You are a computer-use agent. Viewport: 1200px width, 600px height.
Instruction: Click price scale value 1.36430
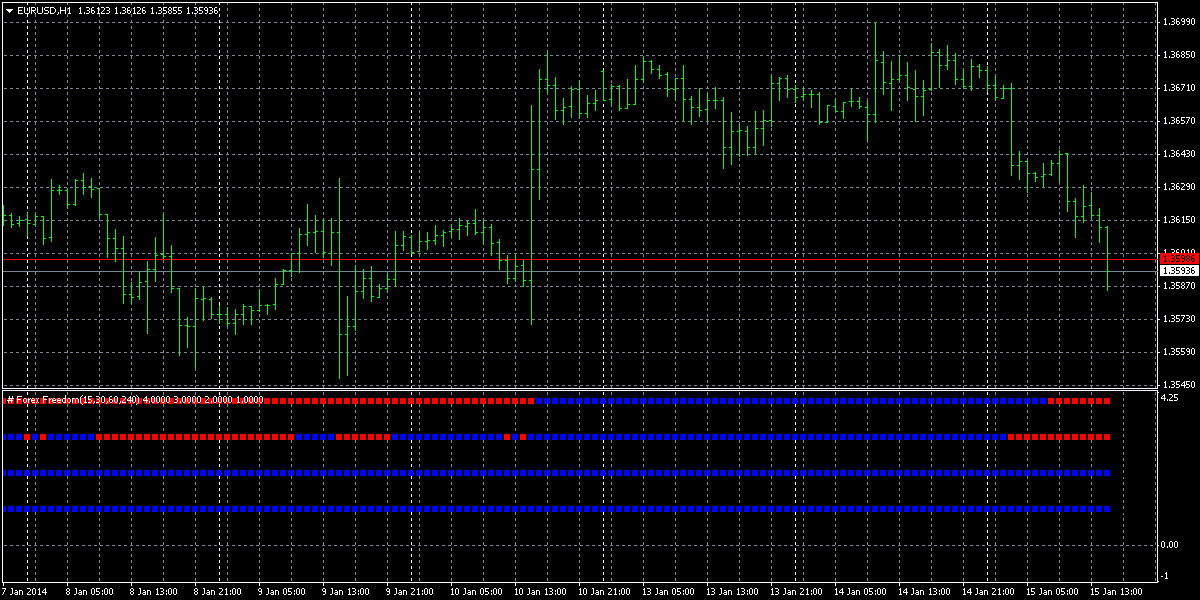point(1179,154)
